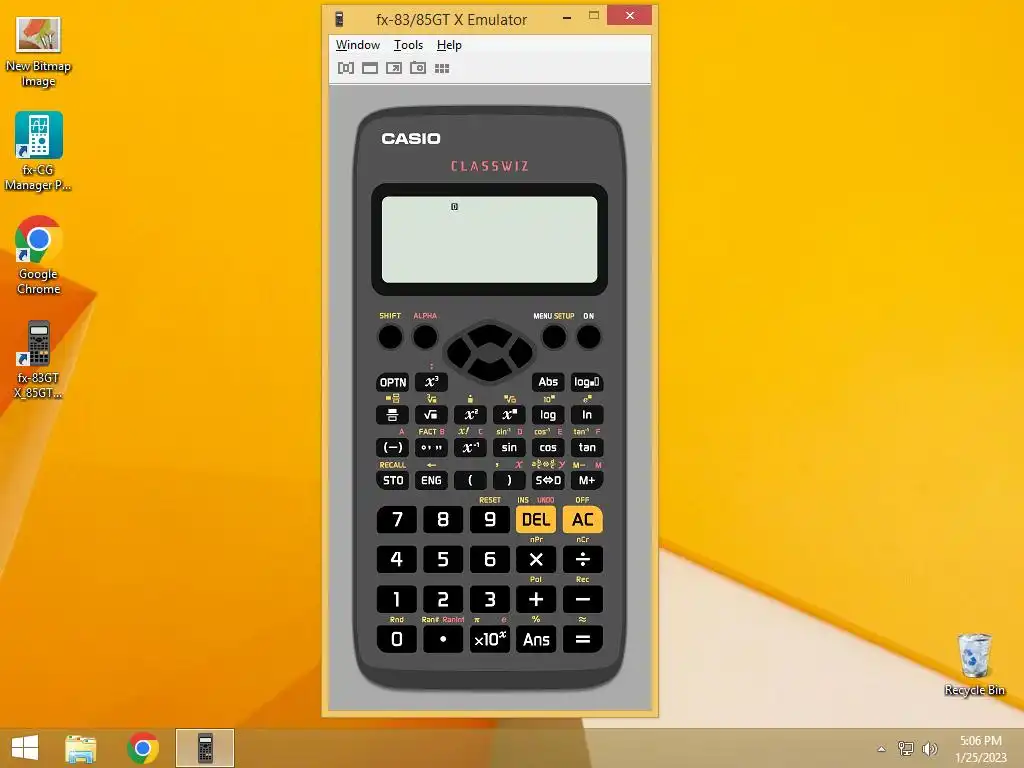Tap the M+ memory key
1024x768 pixels.
[x=586, y=480]
